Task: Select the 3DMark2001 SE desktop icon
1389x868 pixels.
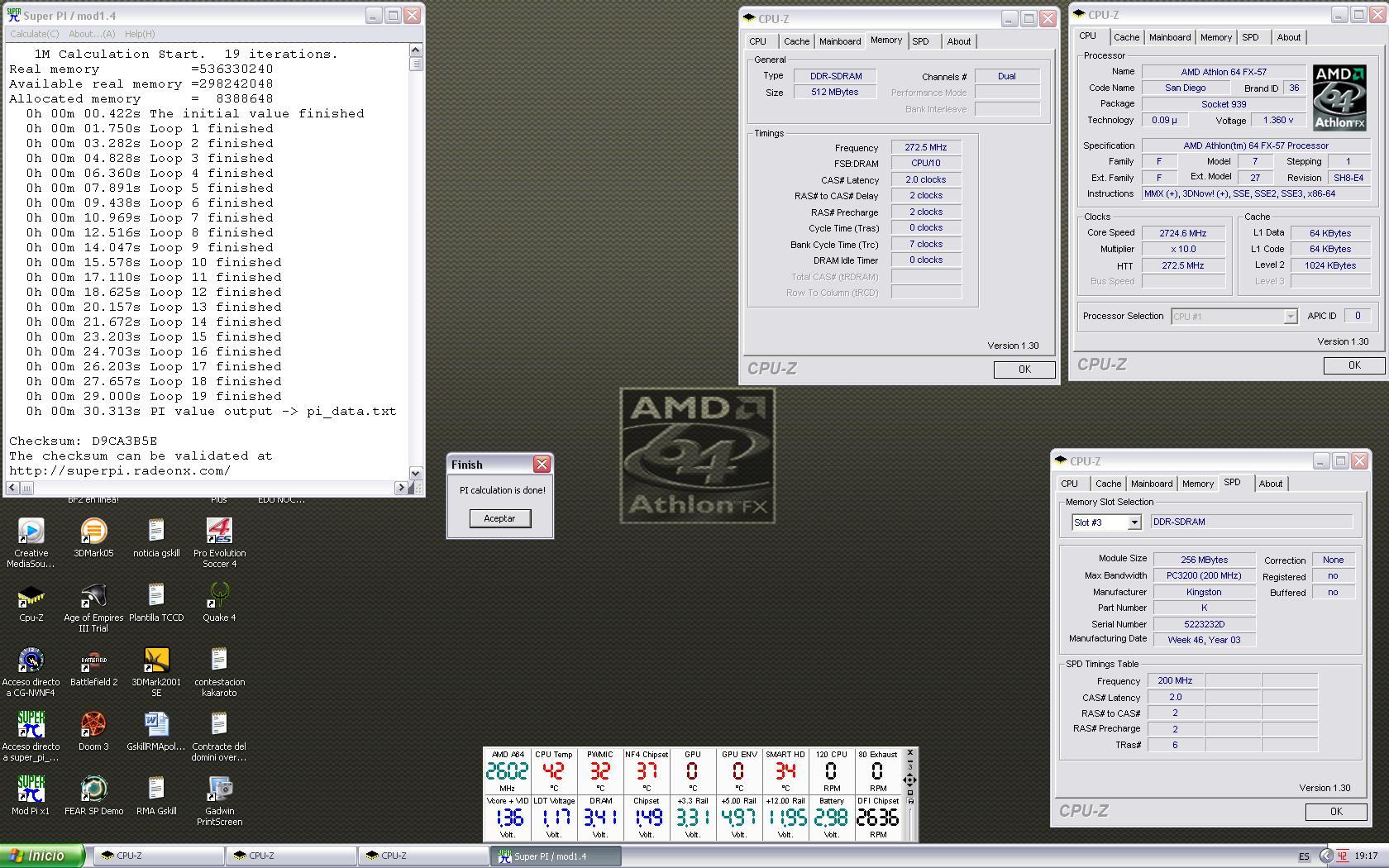Action: tap(156, 672)
